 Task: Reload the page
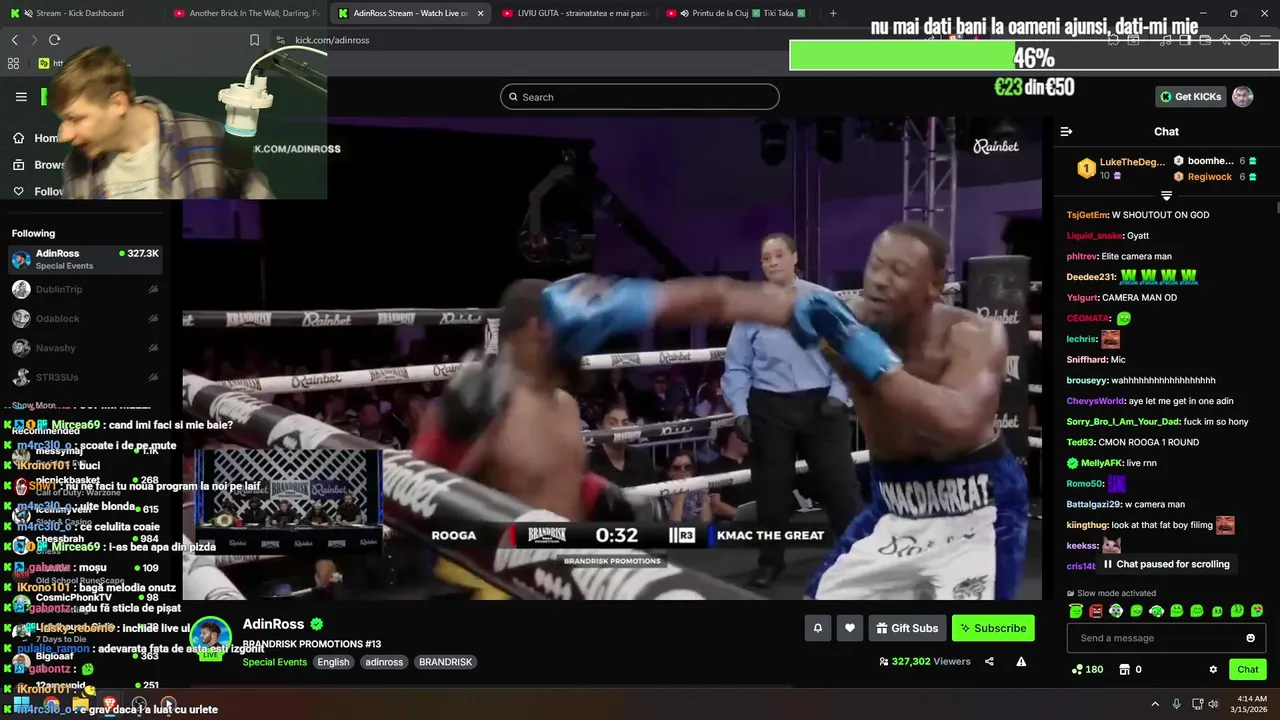(54, 40)
